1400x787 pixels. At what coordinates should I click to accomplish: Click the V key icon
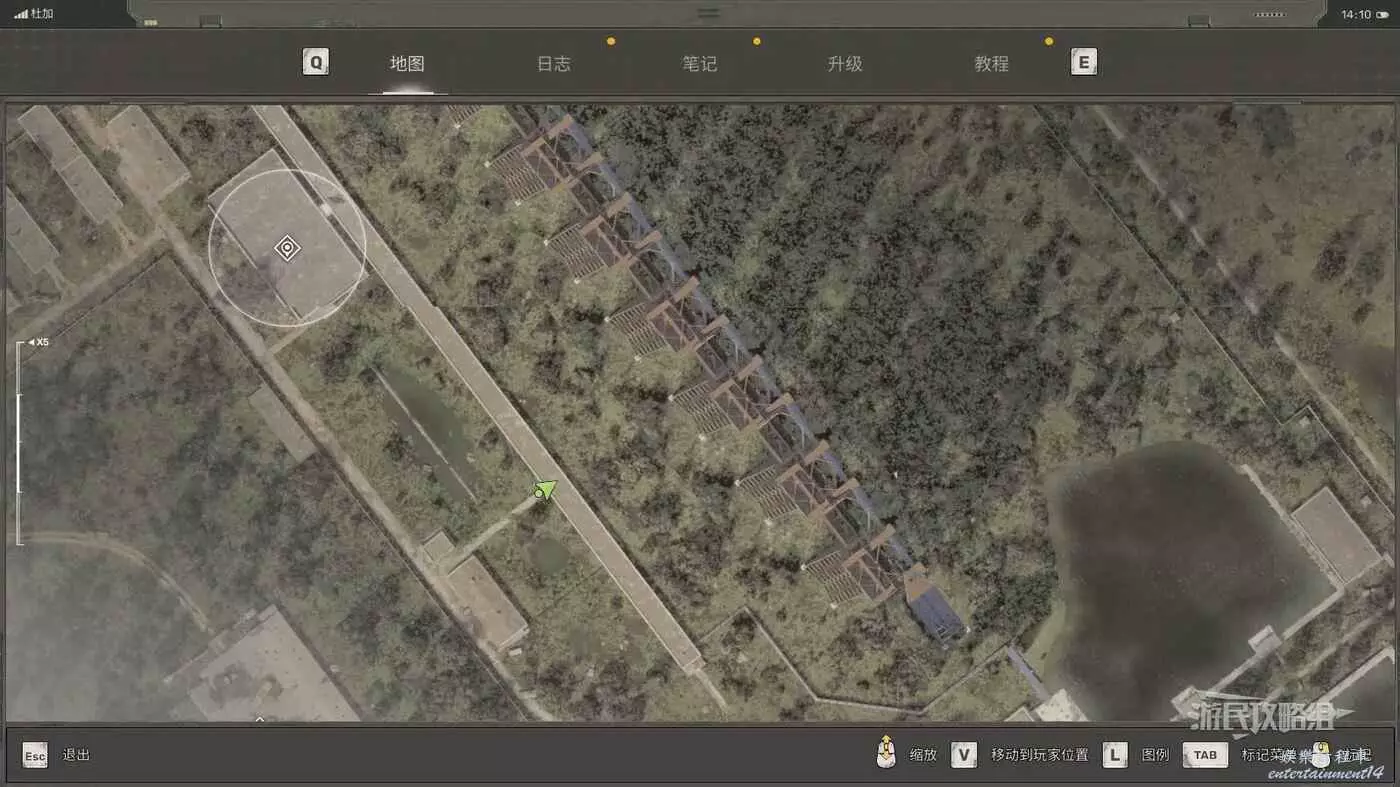pos(963,755)
